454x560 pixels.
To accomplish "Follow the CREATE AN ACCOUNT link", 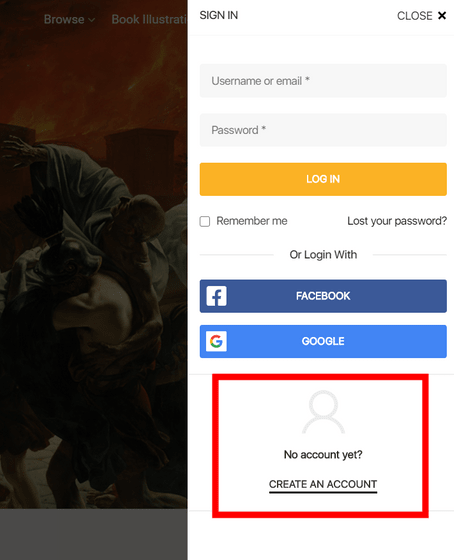I will [x=323, y=484].
